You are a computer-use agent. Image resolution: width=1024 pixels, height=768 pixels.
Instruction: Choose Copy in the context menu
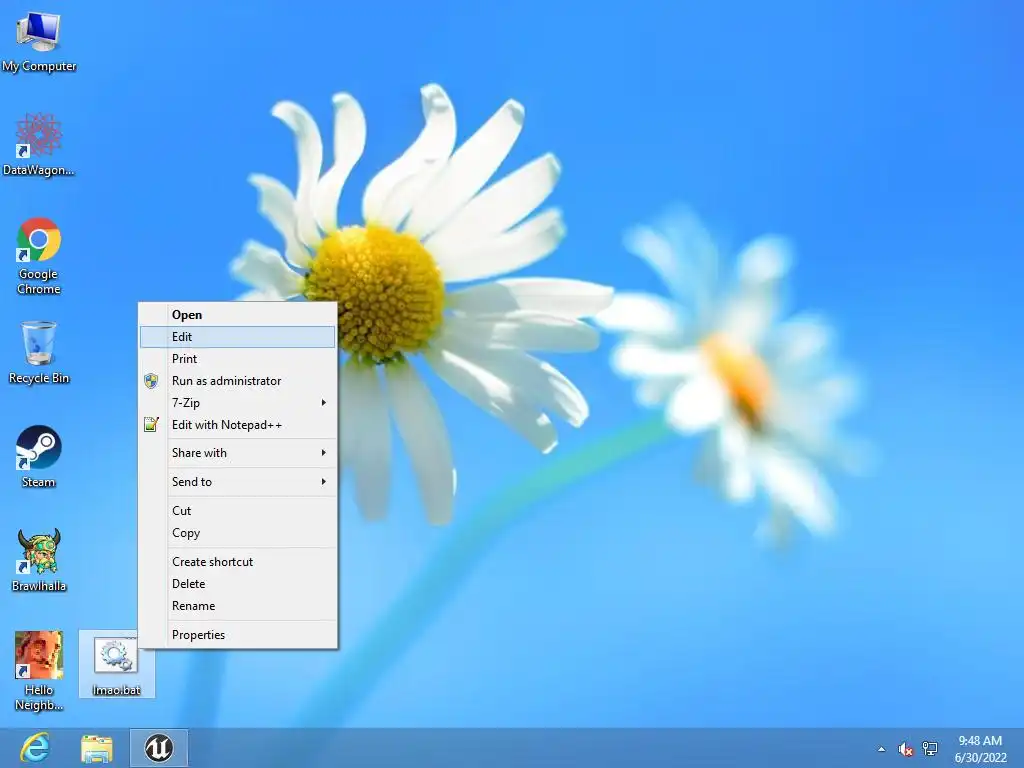(238, 533)
